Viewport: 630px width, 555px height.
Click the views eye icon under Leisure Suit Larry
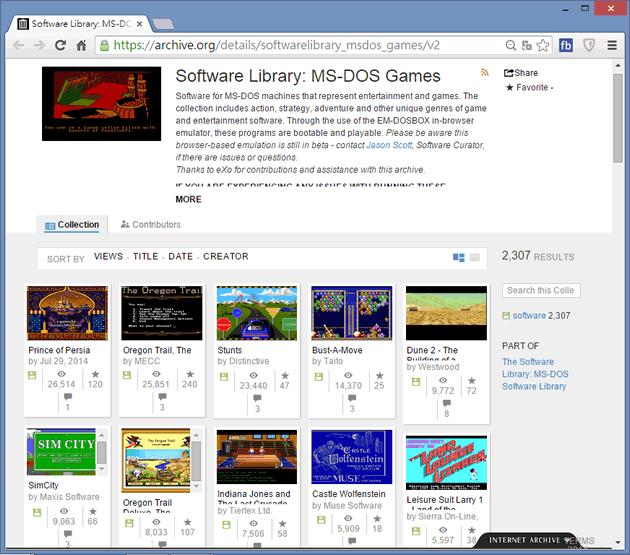(x=443, y=530)
